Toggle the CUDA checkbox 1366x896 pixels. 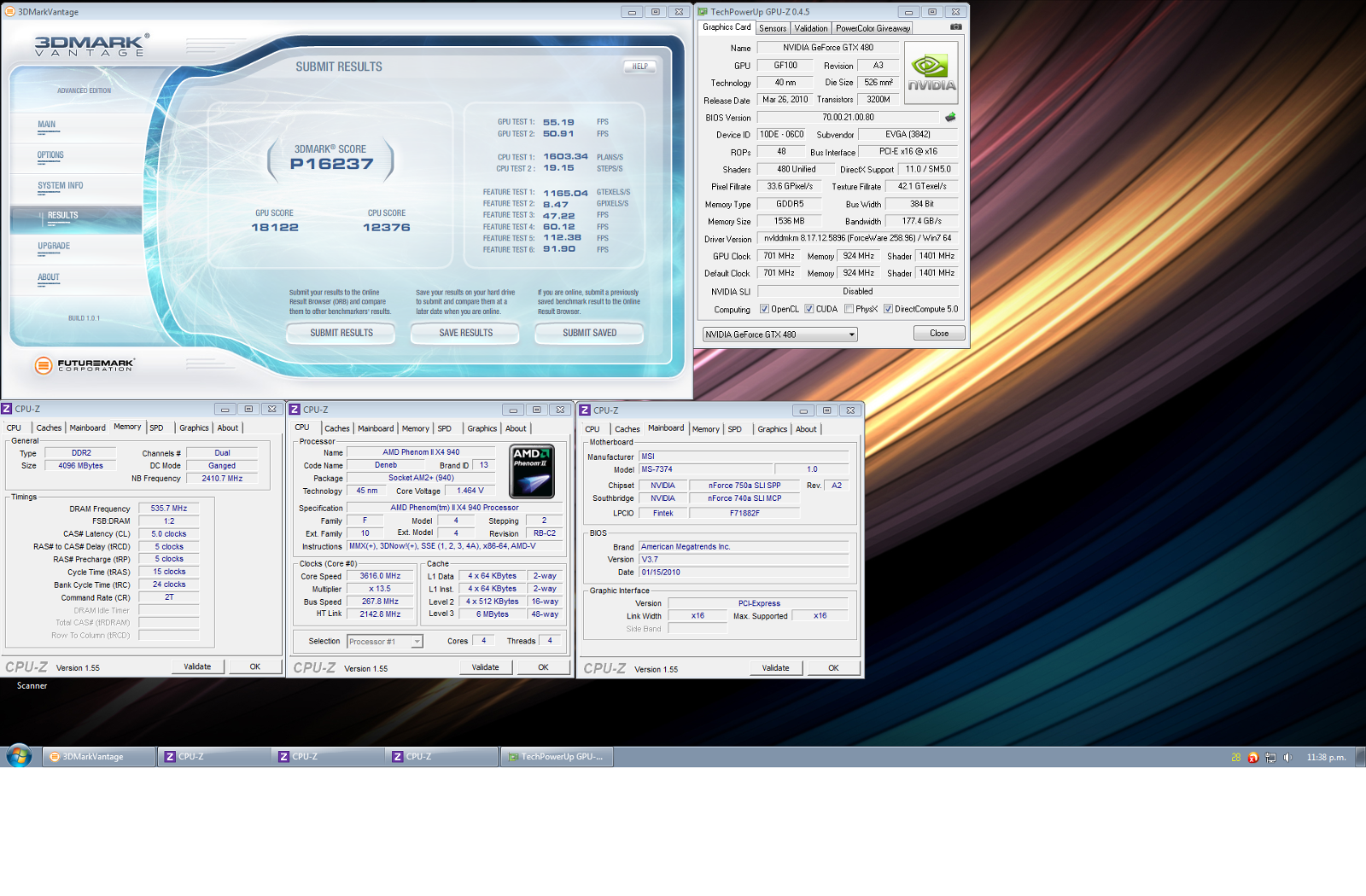809,309
